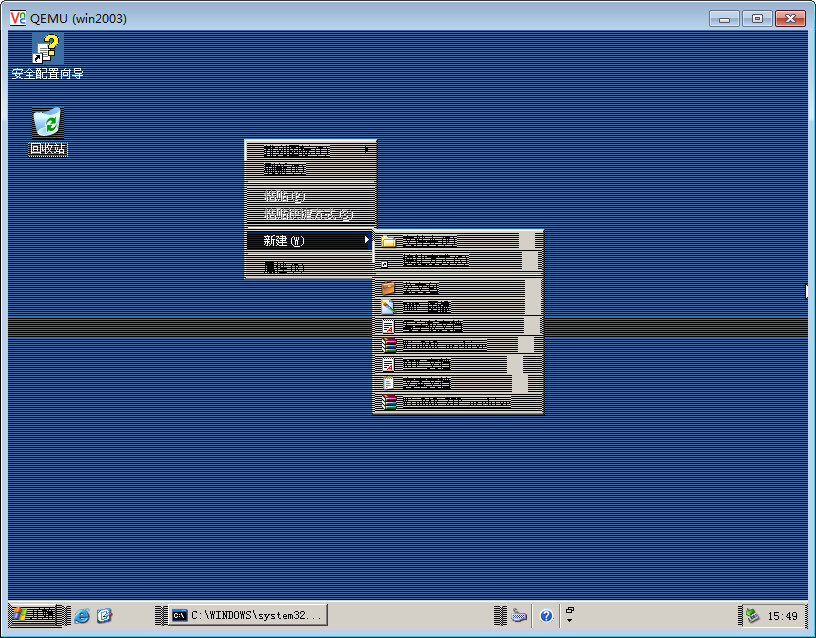Click the text document notepad icon
This screenshot has width=816, height=638.
tap(388, 383)
